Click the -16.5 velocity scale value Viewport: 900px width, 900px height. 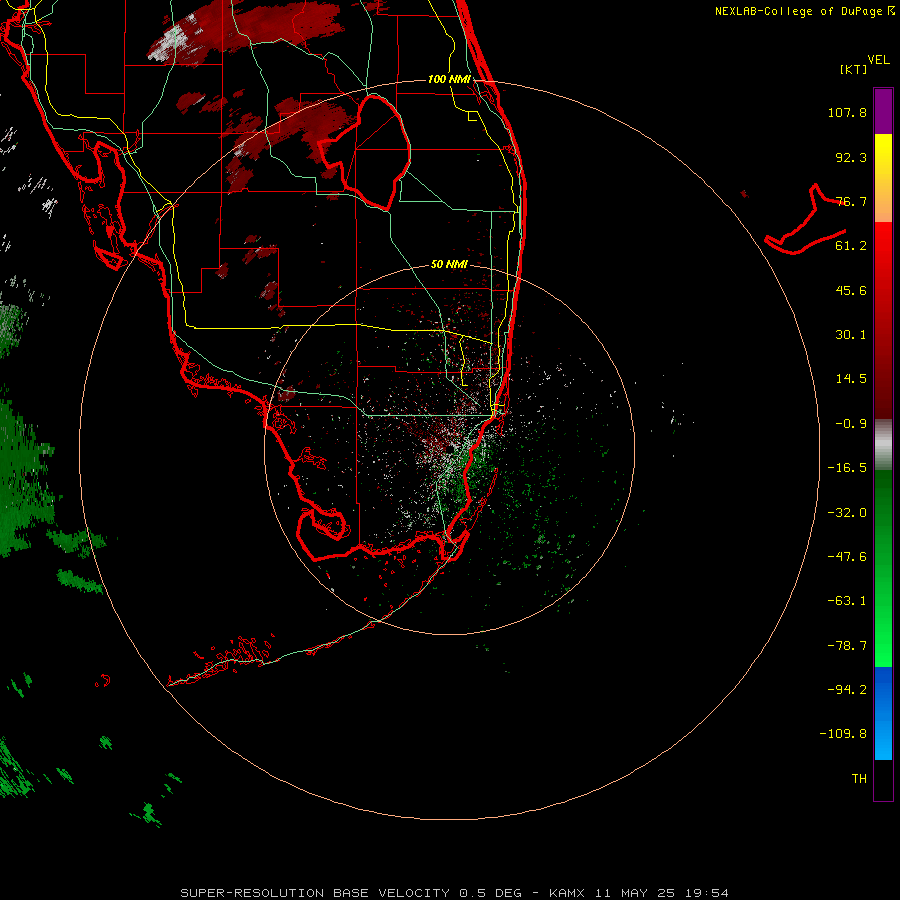coord(847,468)
